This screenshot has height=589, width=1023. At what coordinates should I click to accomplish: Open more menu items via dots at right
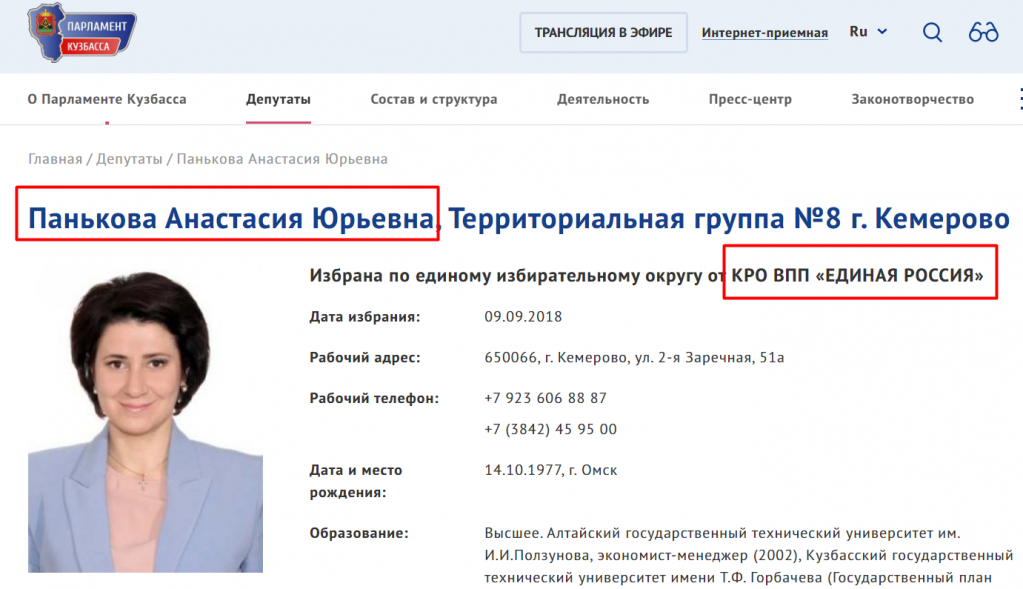coord(1020,99)
